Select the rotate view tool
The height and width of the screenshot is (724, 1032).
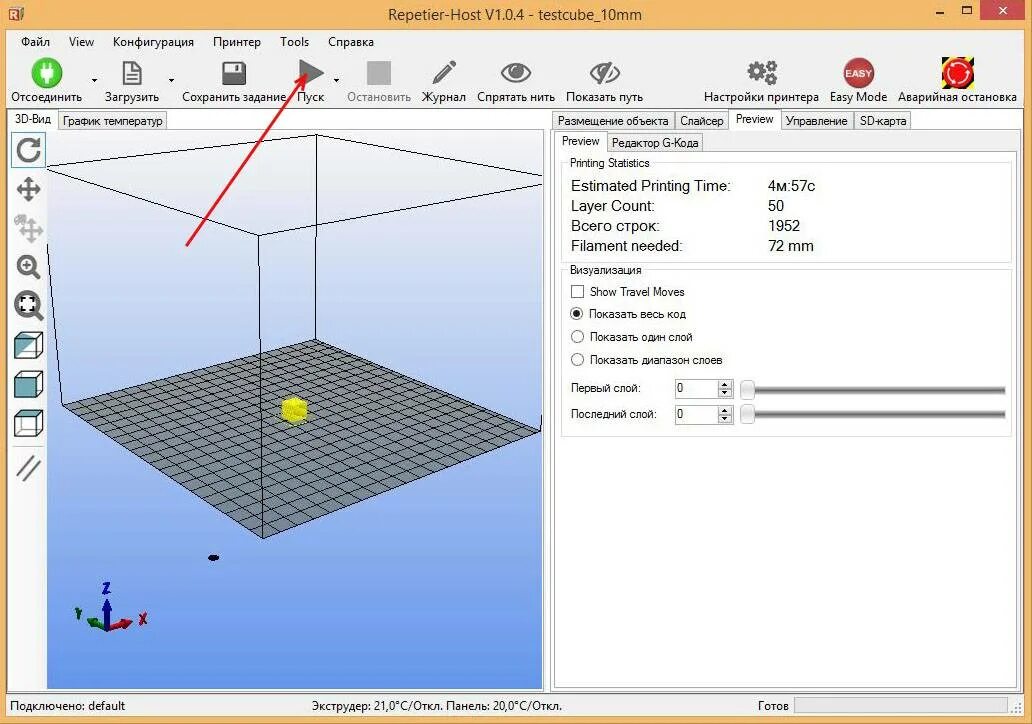[x=28, y=150]
